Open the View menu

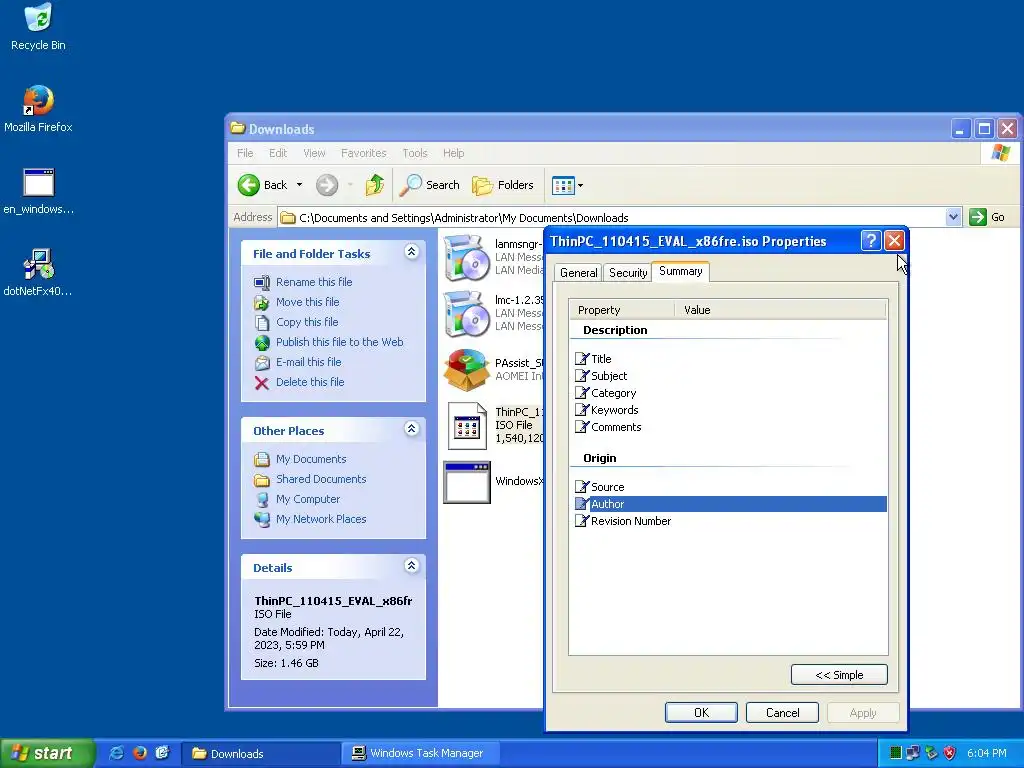click(314, 153)
